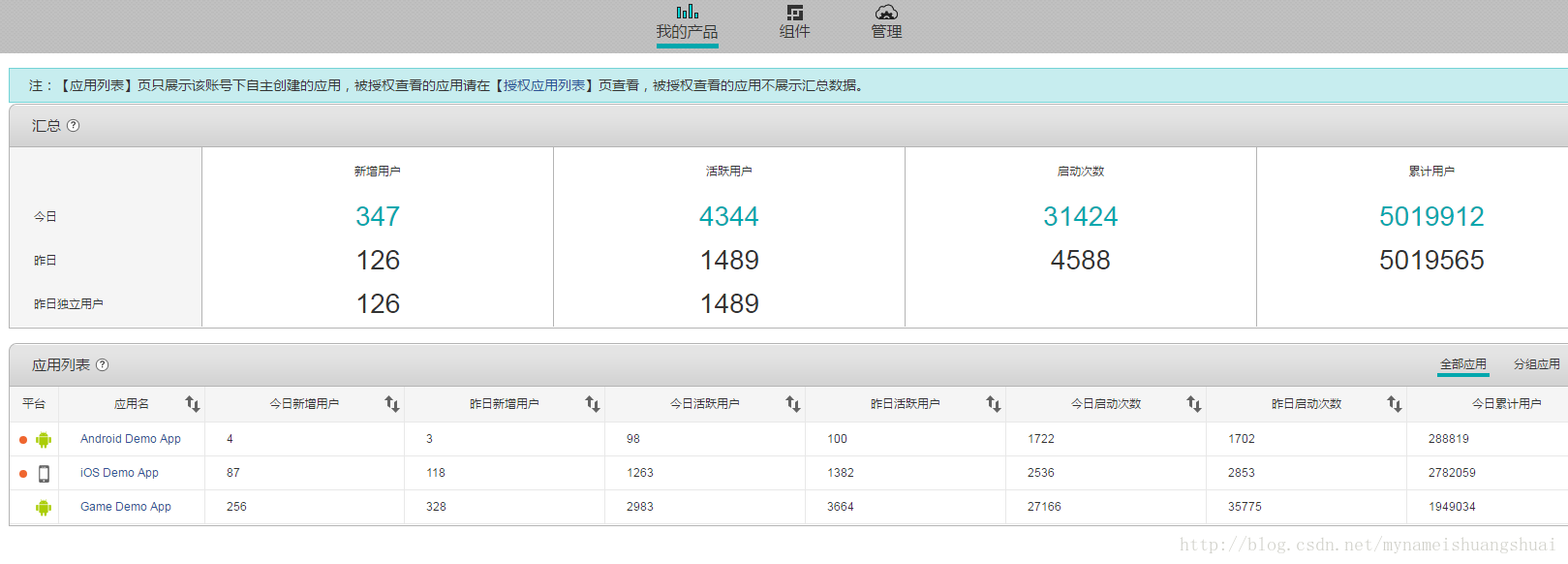Sort by 今日新增用户 column arrows
This screenshot has width=1568, height=564.
point(392,404)
